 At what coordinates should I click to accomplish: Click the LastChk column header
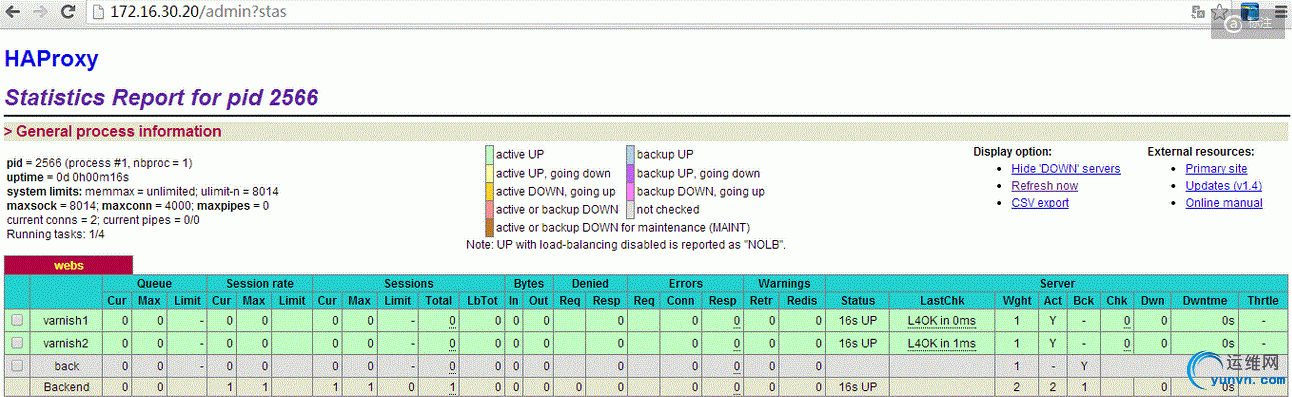click(x=942, y=300)
